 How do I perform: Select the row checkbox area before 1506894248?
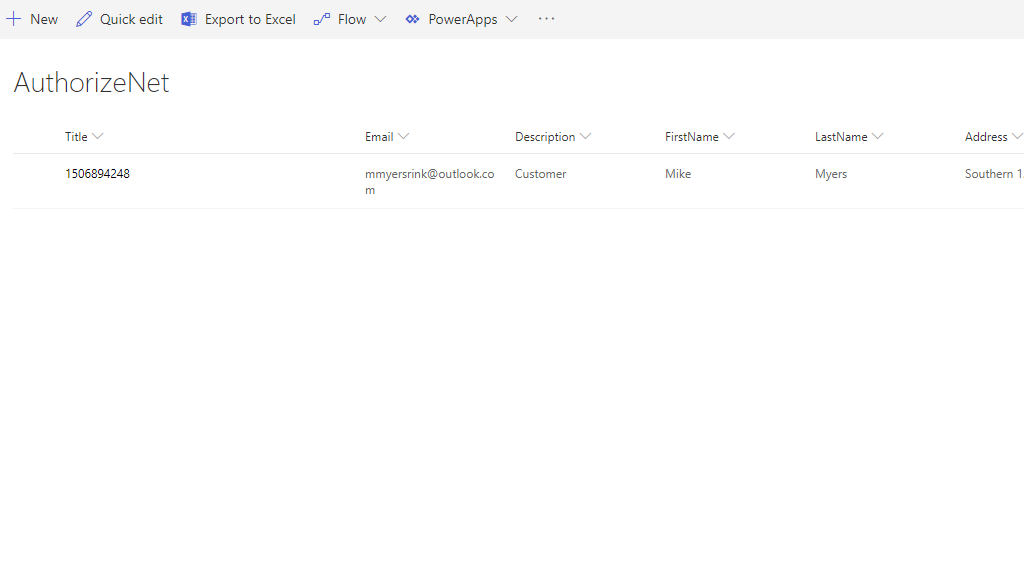35,180
